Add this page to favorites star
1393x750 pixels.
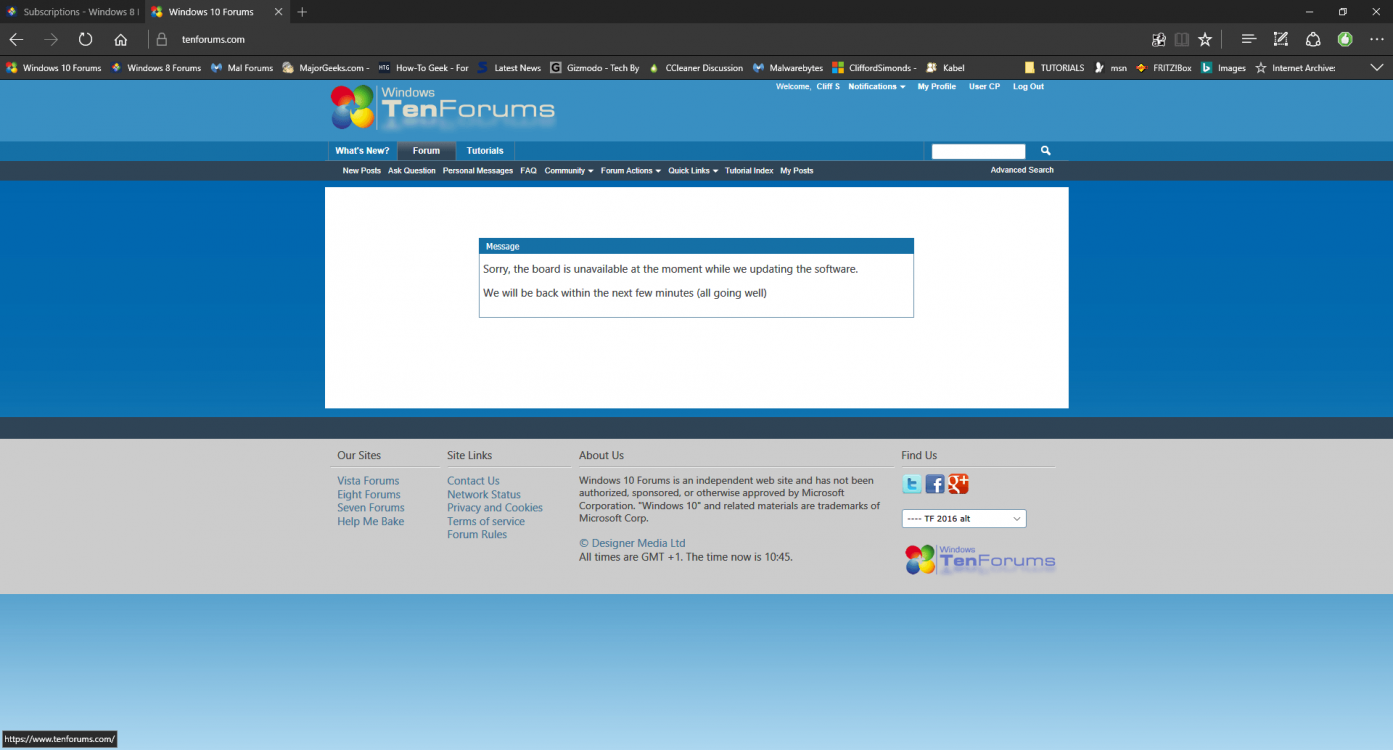1205,40
